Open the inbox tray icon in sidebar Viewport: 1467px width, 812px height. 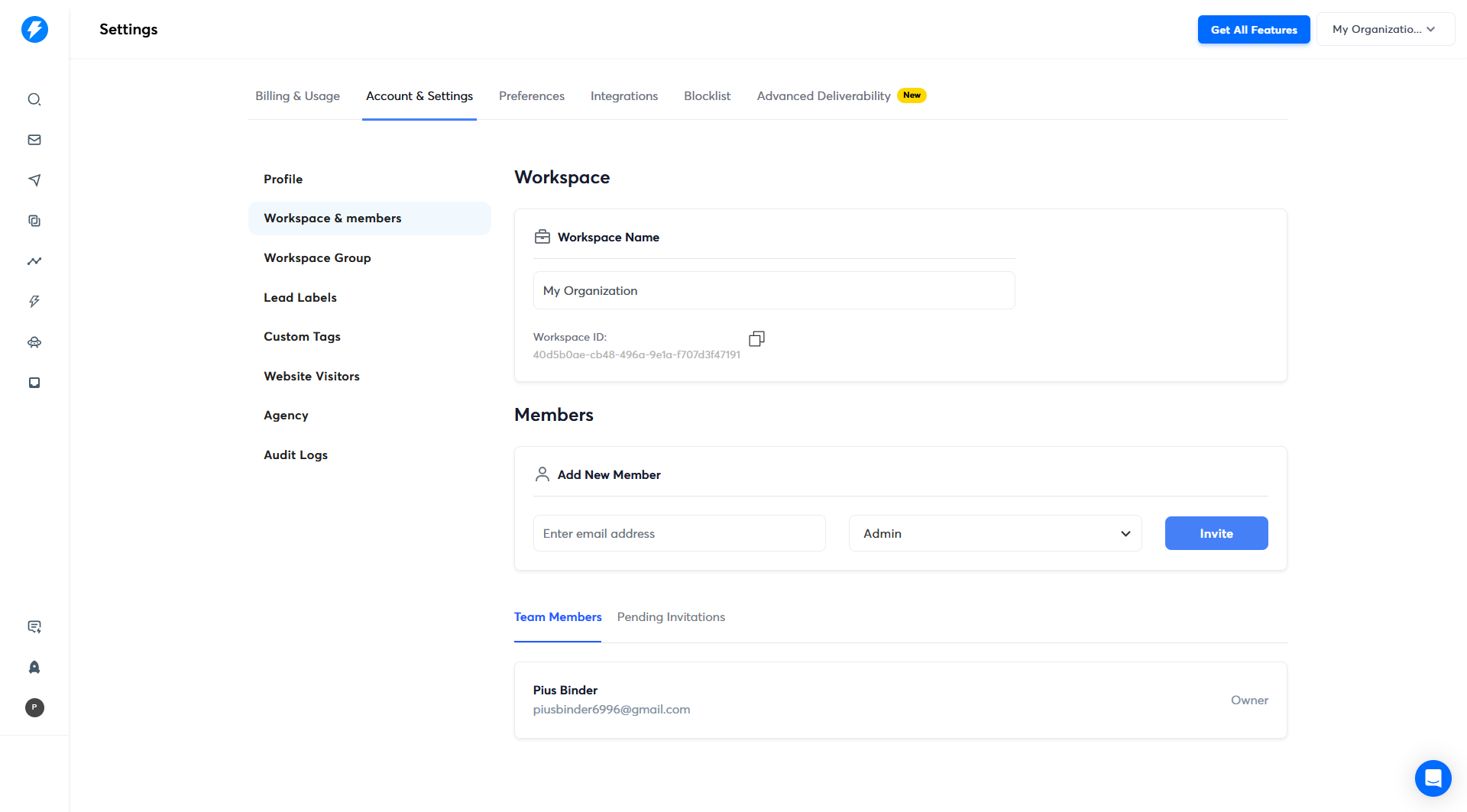(x=34, y=383)
